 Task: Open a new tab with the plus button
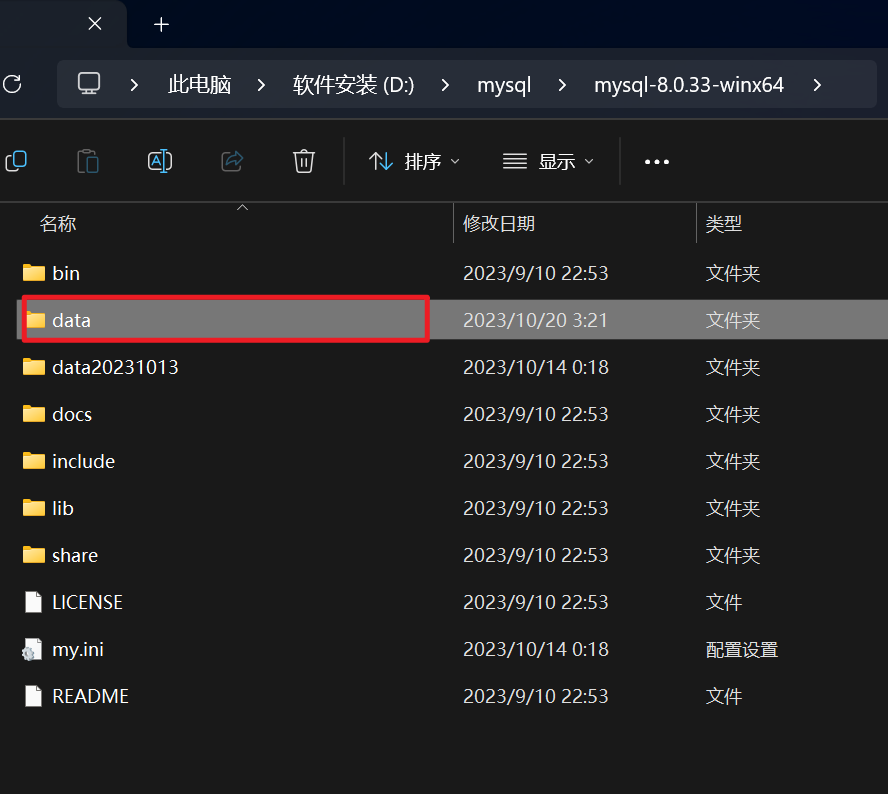(160, 24)
